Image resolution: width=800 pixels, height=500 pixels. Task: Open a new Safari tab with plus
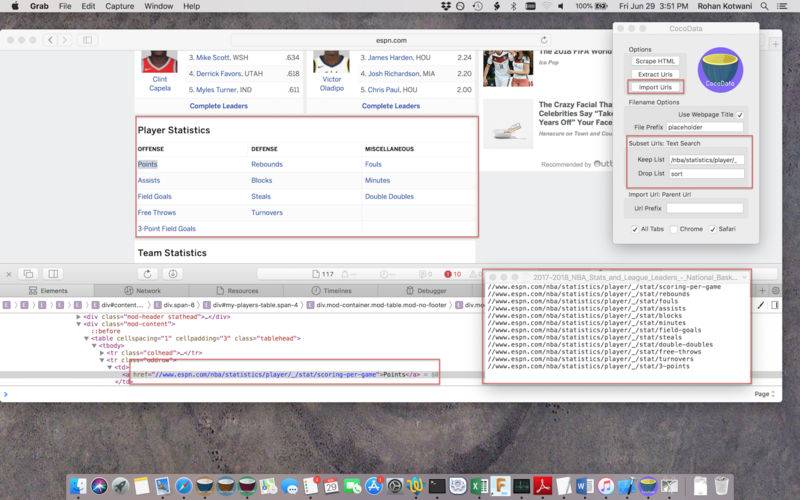point(775,44)
